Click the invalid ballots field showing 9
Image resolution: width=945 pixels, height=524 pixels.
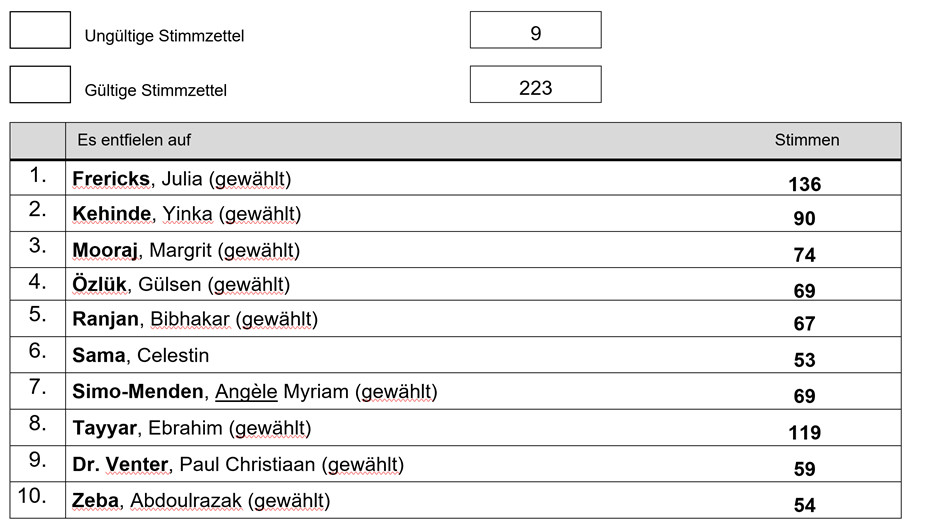(535, 30)
